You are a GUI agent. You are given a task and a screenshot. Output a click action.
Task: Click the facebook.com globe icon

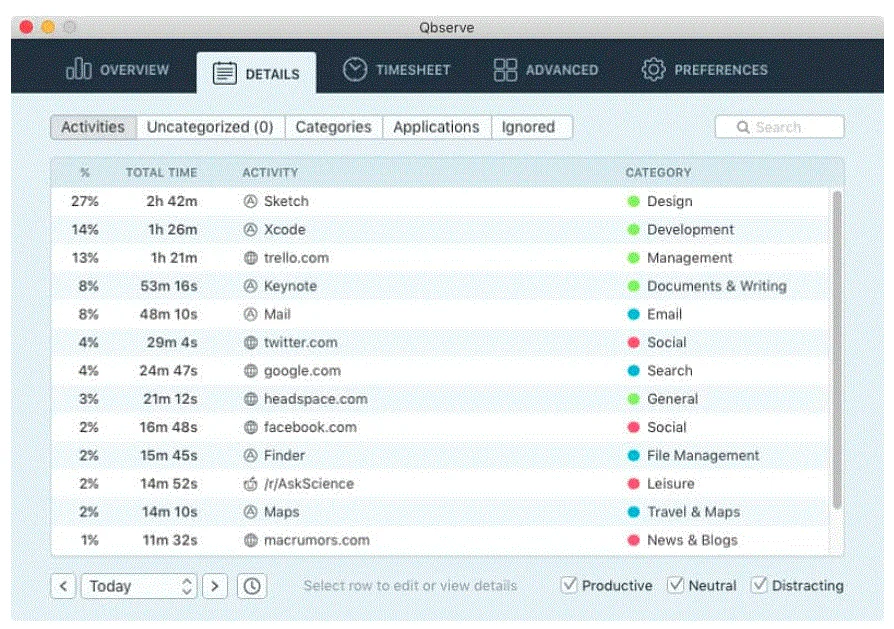click(250, 427)
